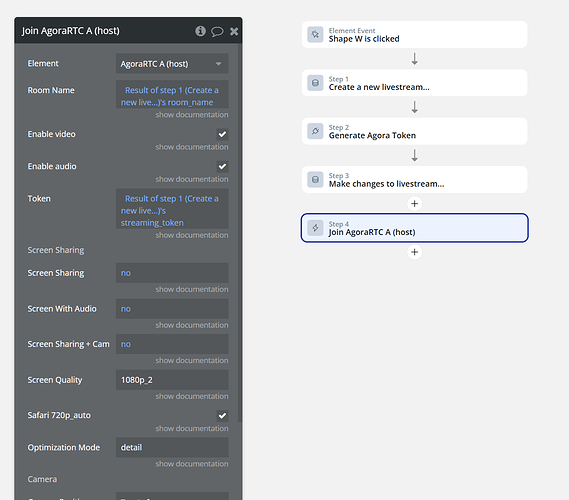Close the Join AgoraRTC A panel
Screen dimensions: 569x500
[x=234, y=31]
